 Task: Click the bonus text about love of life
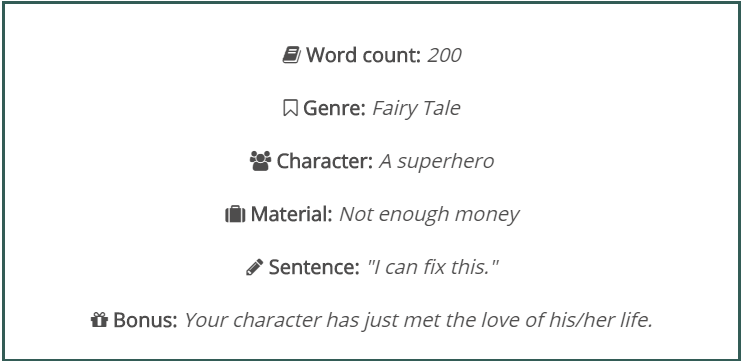[418, 321]
